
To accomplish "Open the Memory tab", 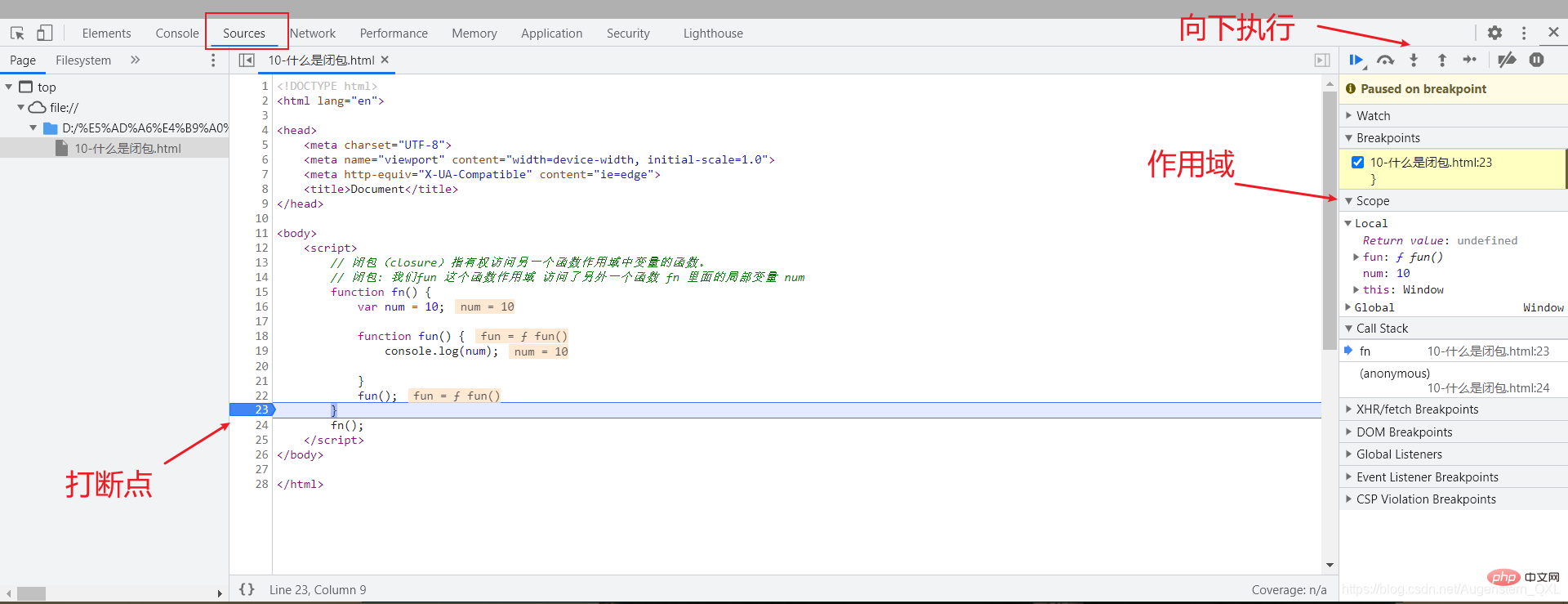I will pos(474,34).
